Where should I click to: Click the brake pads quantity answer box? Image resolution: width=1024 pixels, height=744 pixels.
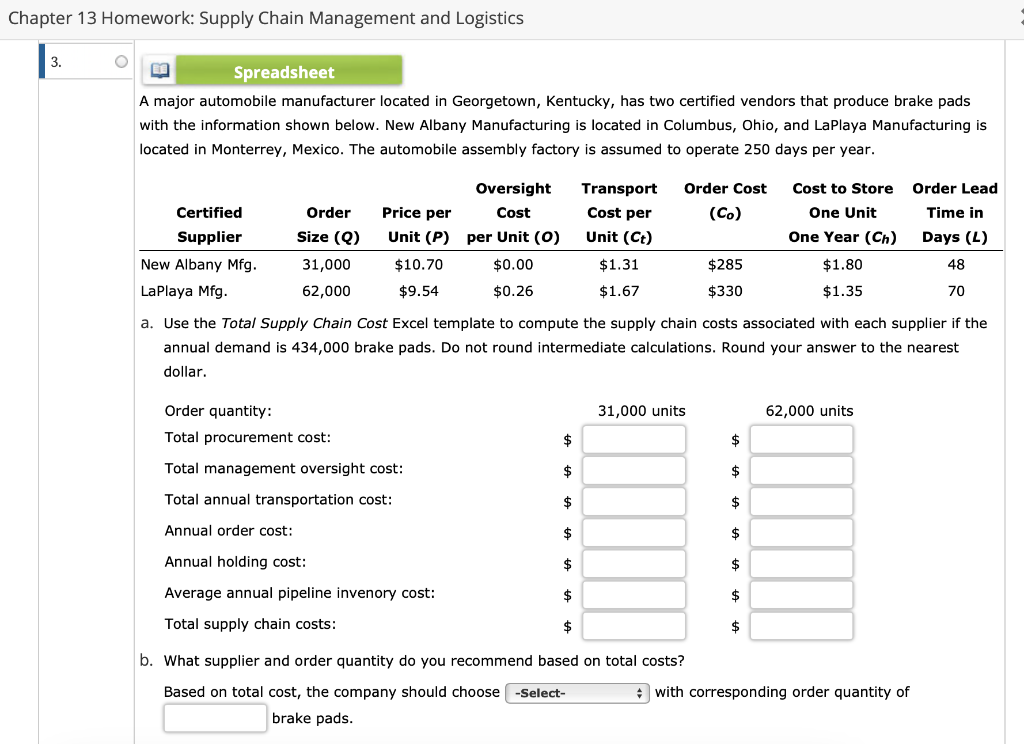point(215,717)
